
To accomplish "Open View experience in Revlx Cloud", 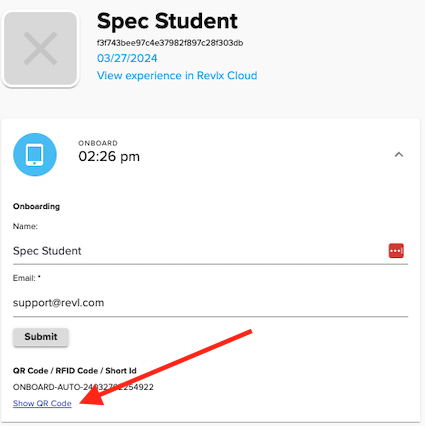I will (x=177, y=76).
